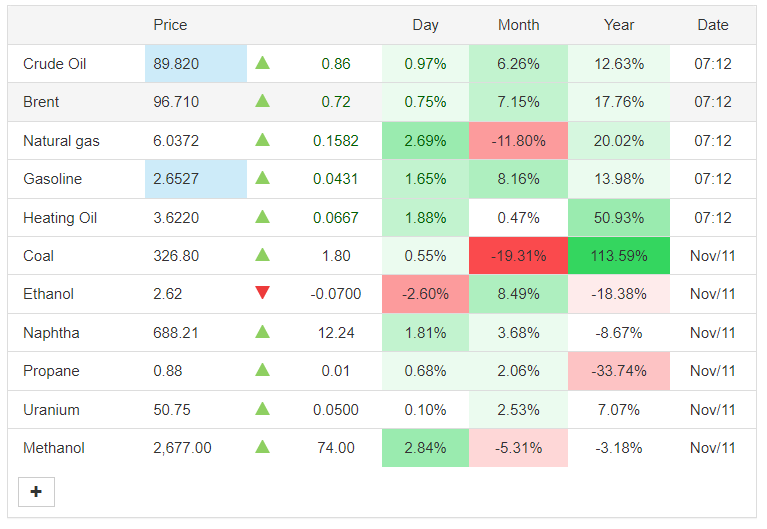Open the Brent commodity link
The width and height of the screenshot is (767, 529).
coord(41,102)
